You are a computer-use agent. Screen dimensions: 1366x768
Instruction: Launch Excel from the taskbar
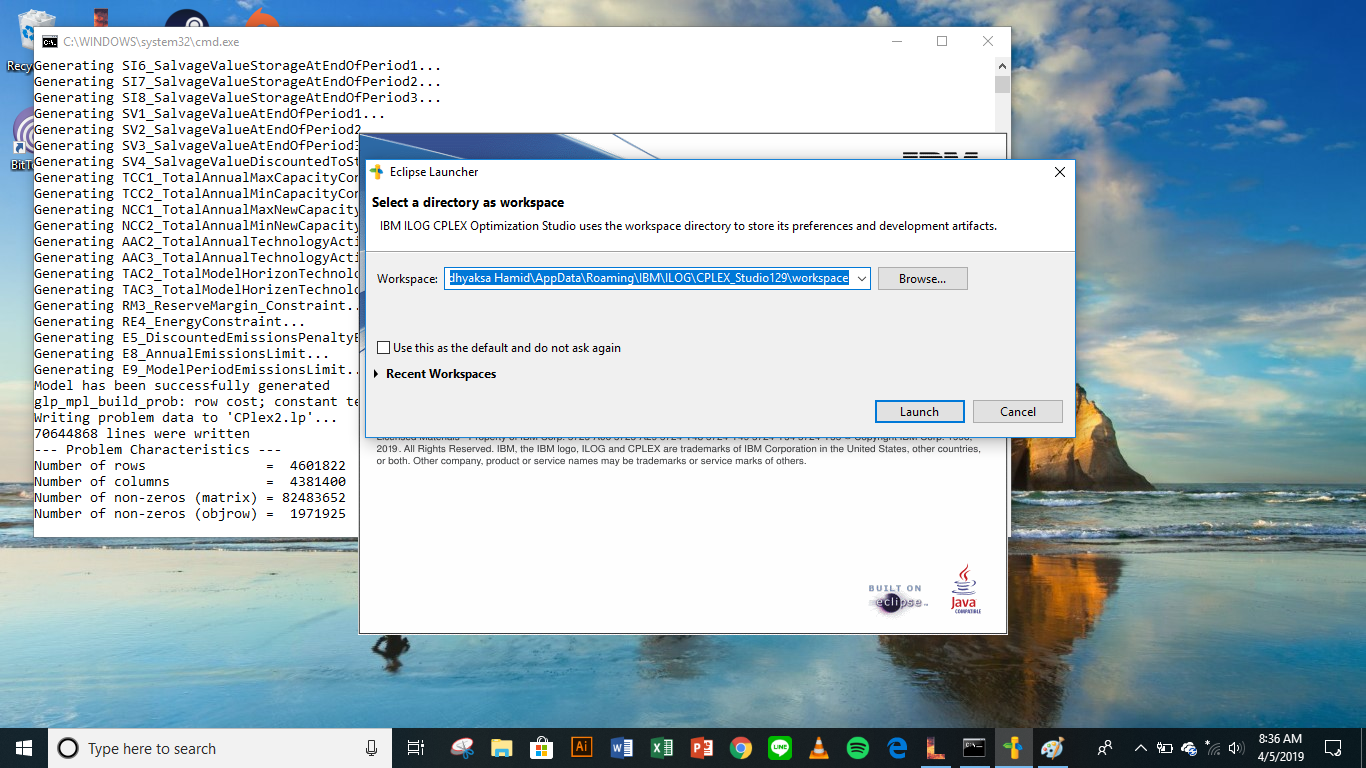[x=661, y=748]
